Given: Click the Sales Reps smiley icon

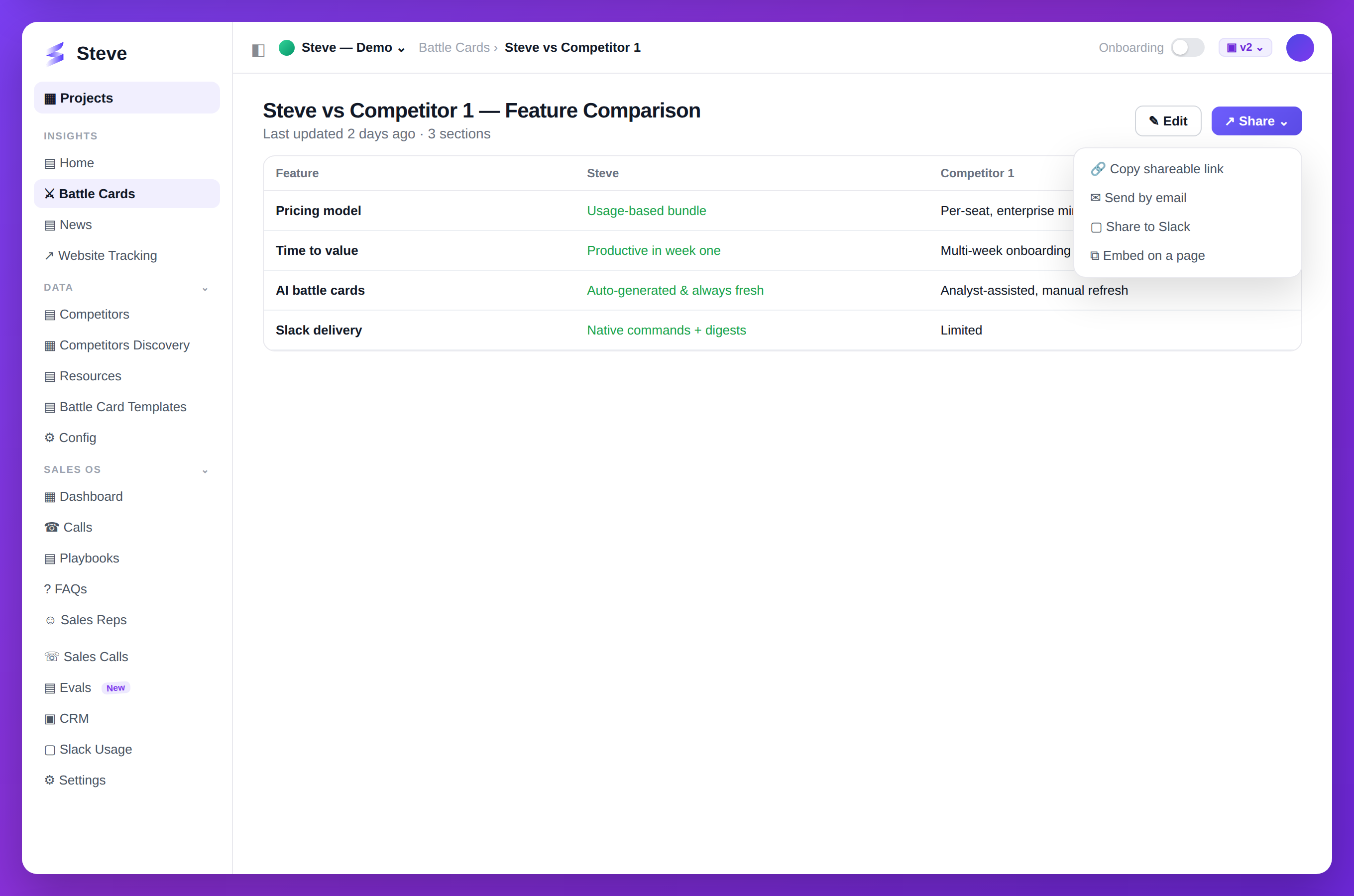Looking at the screenshot, I should (x=50, y=621).
